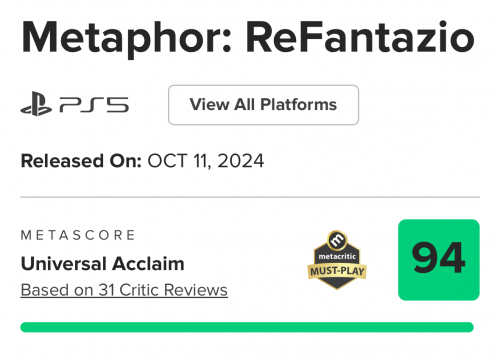The width and height of the screenshot is (500, 362).
Task: Open the View All Platforms button
Action: [263, 105]
